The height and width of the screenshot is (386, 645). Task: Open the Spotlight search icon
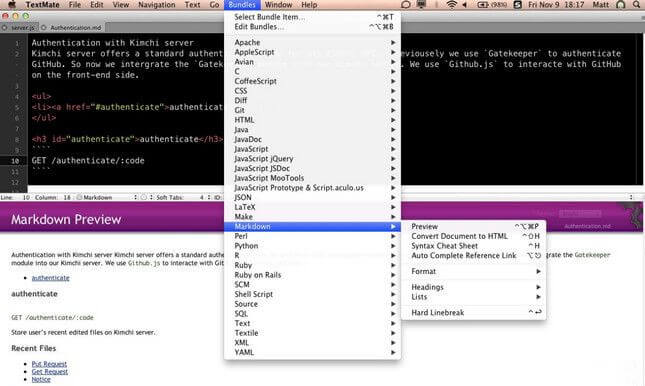click(x=637, y=5)
